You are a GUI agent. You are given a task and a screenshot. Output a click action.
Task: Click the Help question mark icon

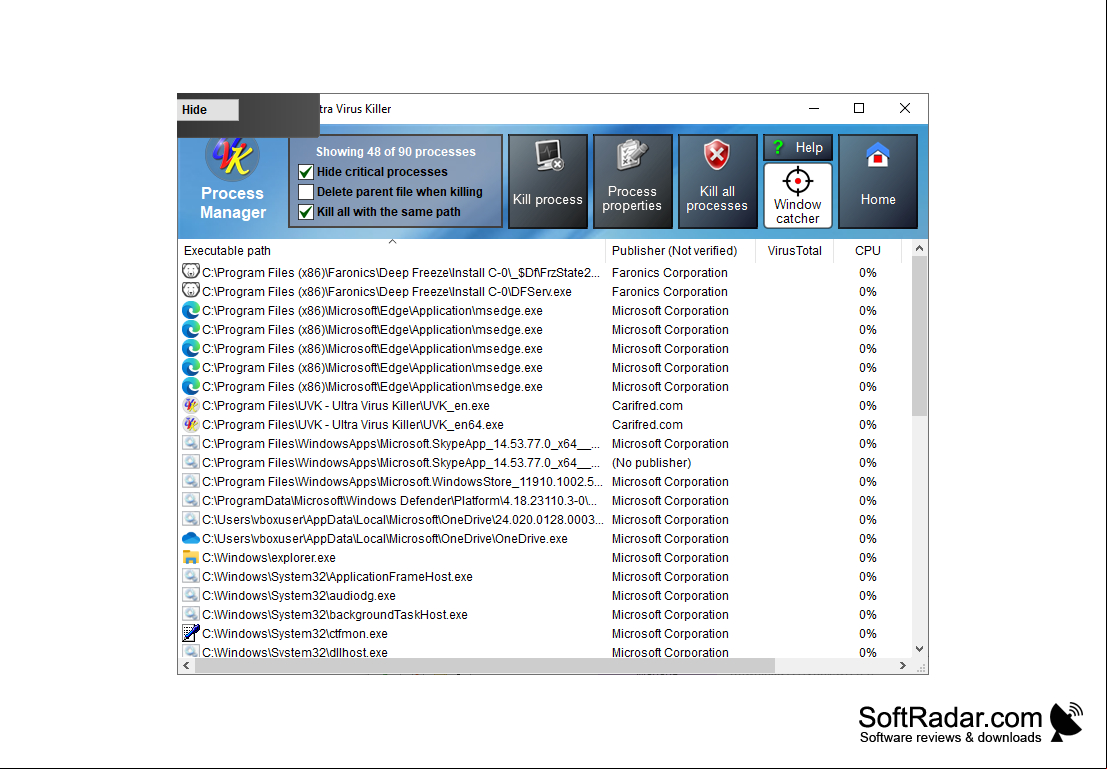pos(778,147)
